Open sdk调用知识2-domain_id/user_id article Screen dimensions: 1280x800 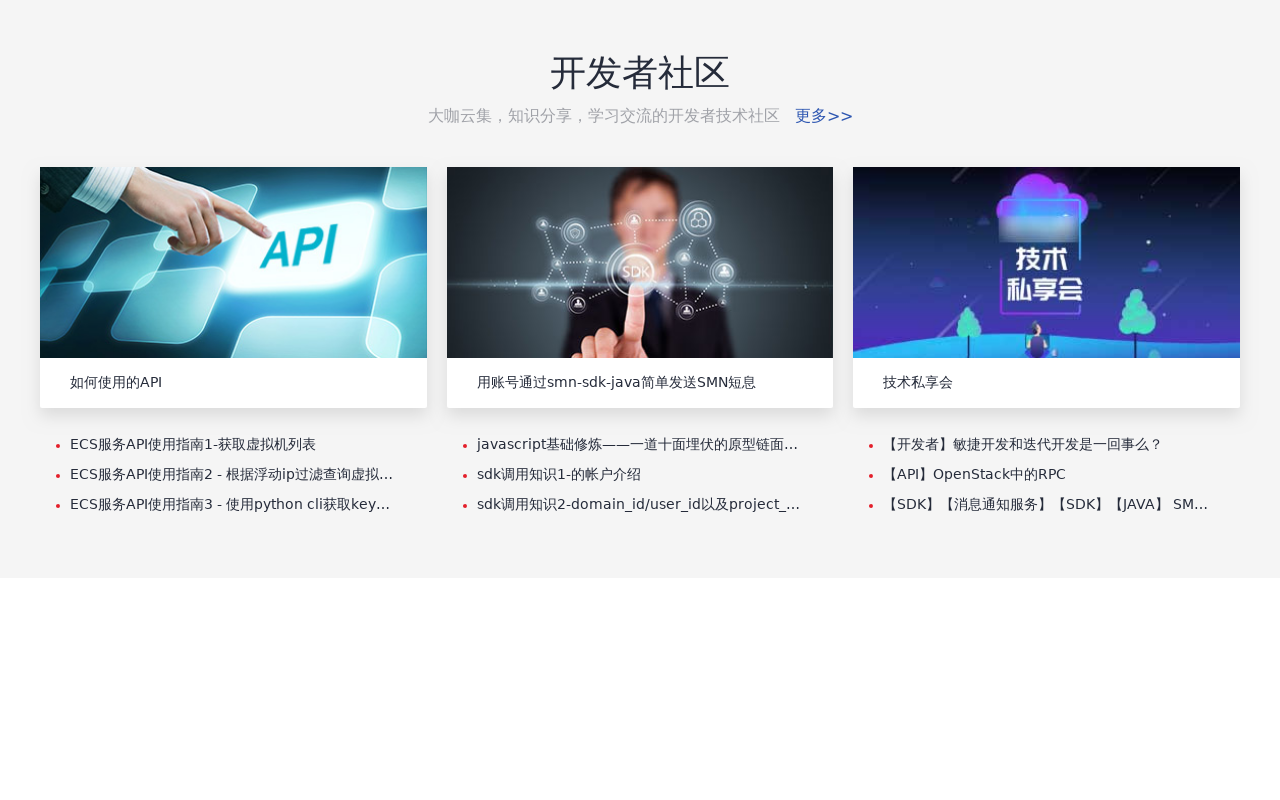[638, 503]
